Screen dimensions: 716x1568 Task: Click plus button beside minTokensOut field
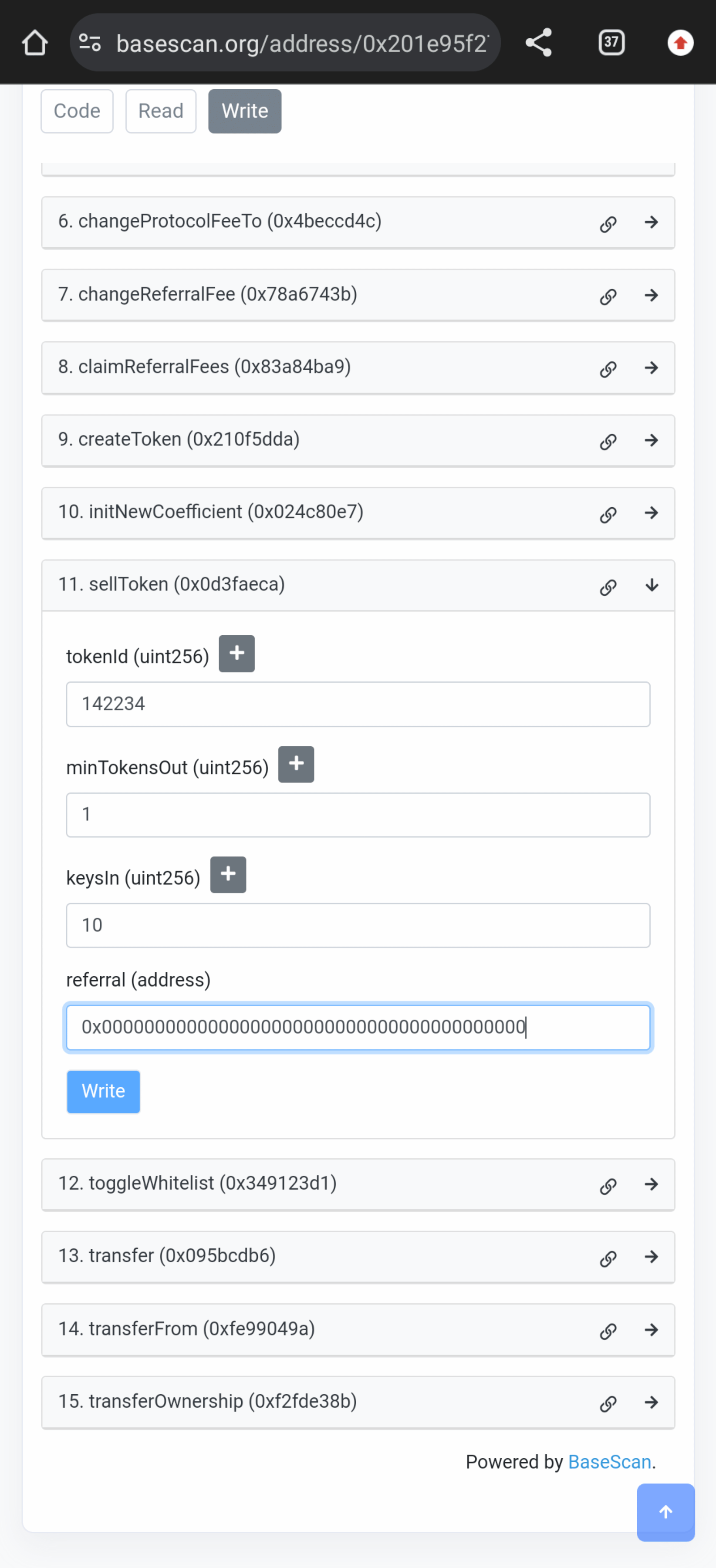tap(296, 764)
